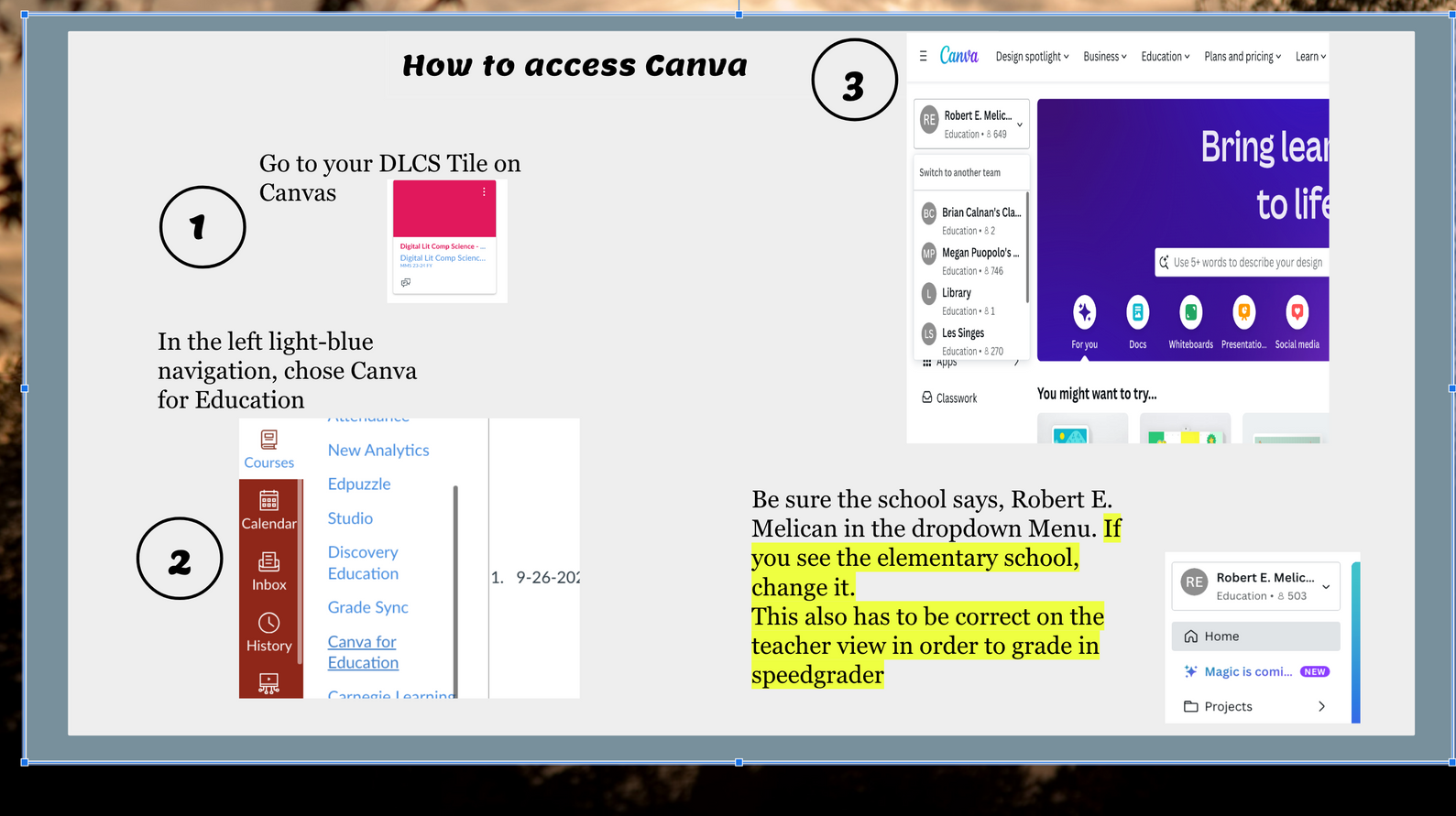The height and width of the screenshot is (816, 1456).
Task: Open Education dropdown in Canva header
Action: click(x=1166, y=57)
